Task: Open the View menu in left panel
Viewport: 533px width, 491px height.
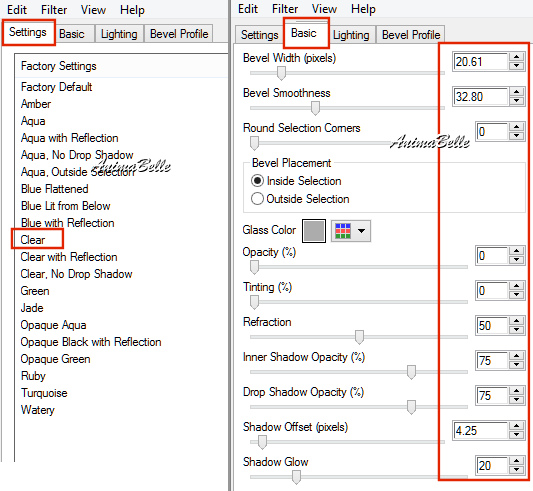Action: click(93, 10)
